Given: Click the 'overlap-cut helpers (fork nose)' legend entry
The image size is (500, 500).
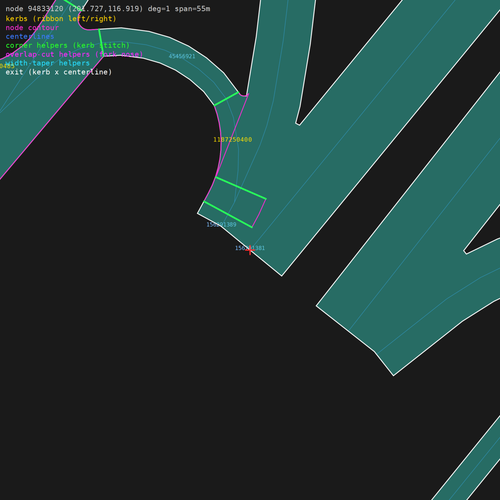Looking at the screenshot, I should (74, 54).
